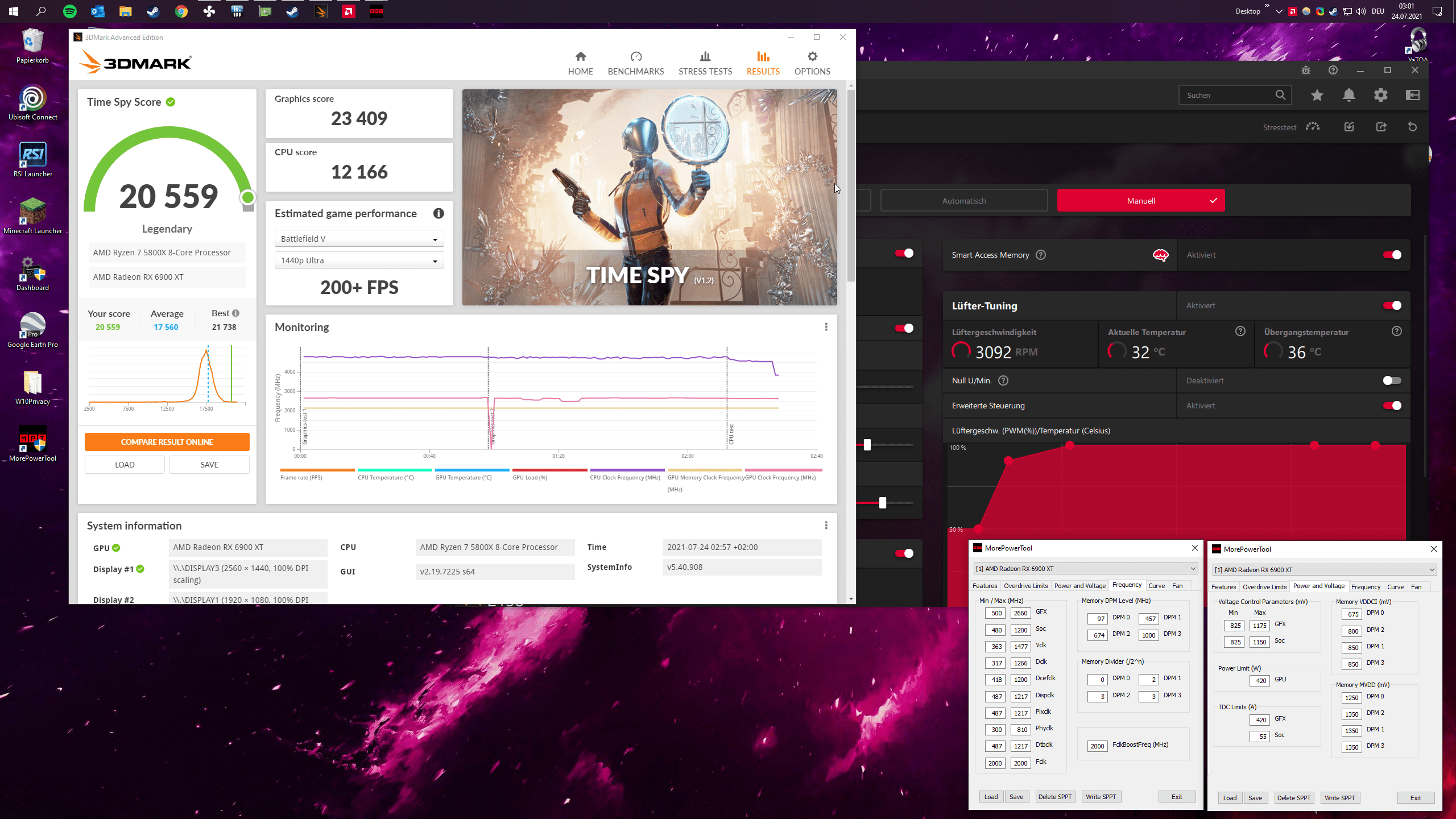Open the Monitoring panel three-dot menu
The image size is (1456, 819).
click(826, 327)
